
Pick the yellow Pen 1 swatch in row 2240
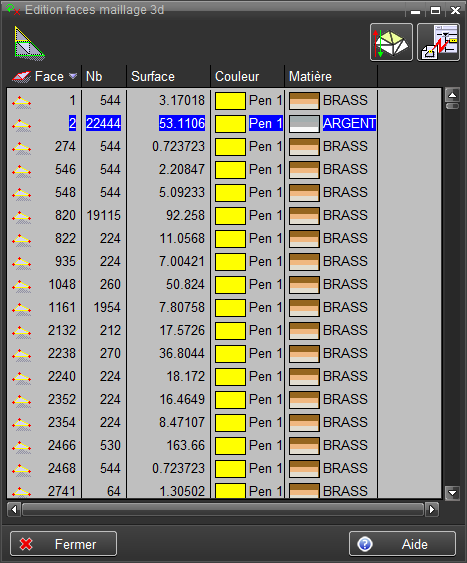point(230,377)
